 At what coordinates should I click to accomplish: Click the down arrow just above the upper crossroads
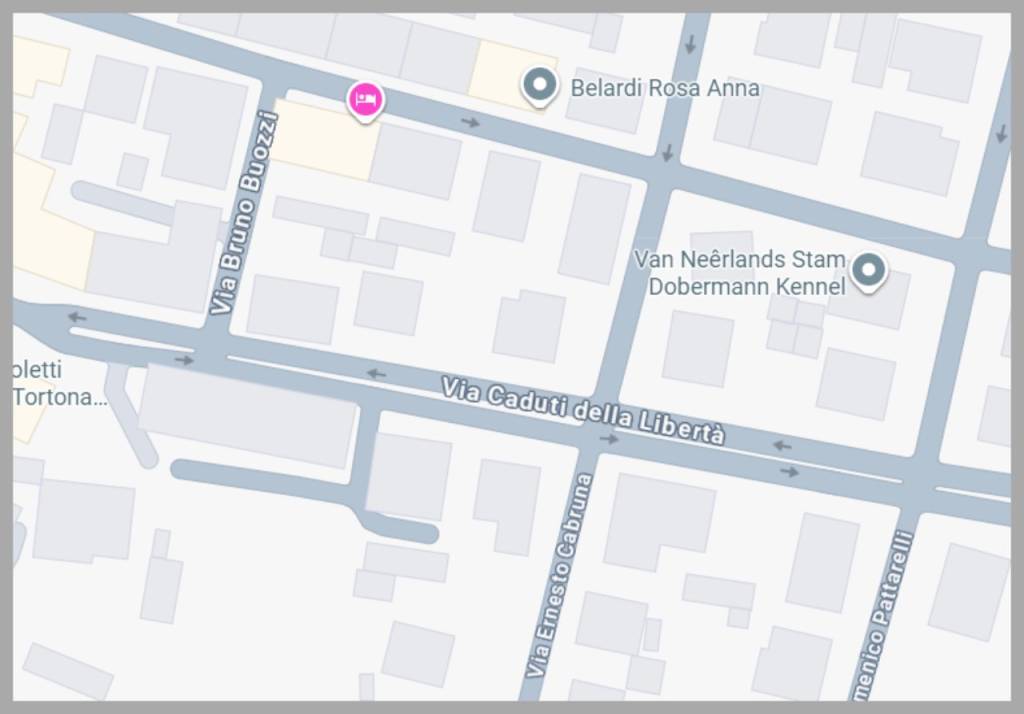[x=667, y=154]
